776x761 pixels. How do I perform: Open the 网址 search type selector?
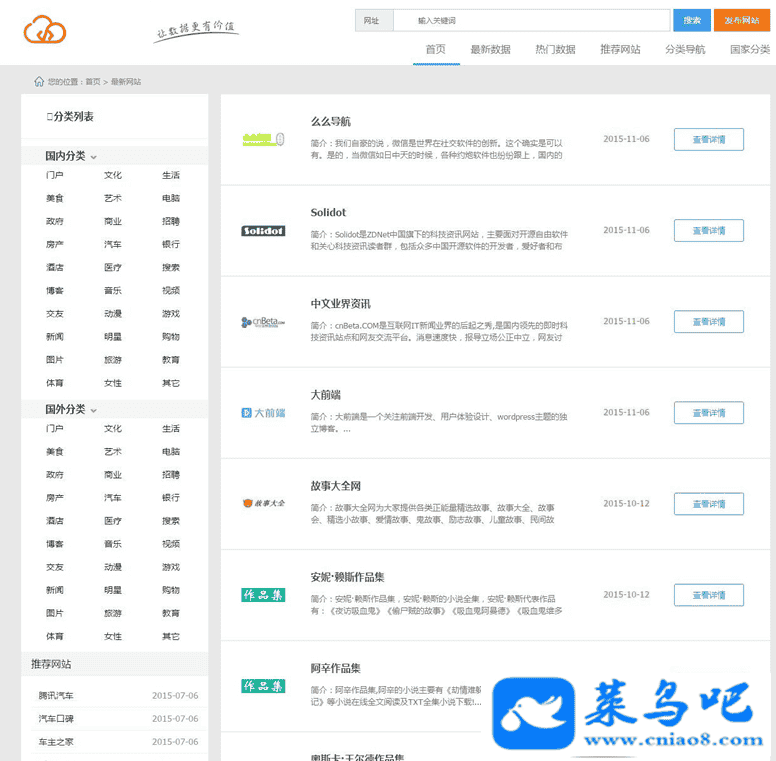[374, 20]
